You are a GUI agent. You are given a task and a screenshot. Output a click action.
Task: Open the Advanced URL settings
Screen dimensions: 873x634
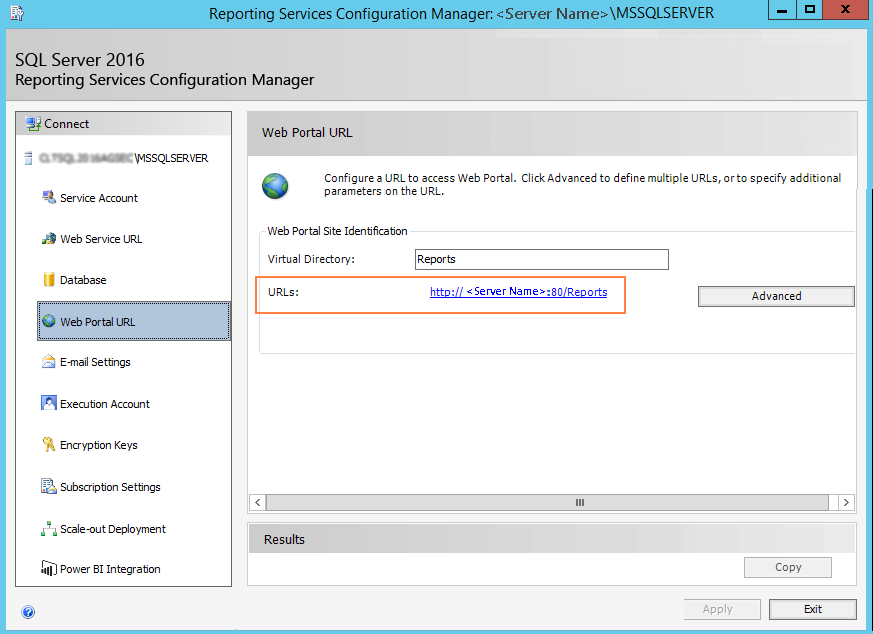coord(776,296)
